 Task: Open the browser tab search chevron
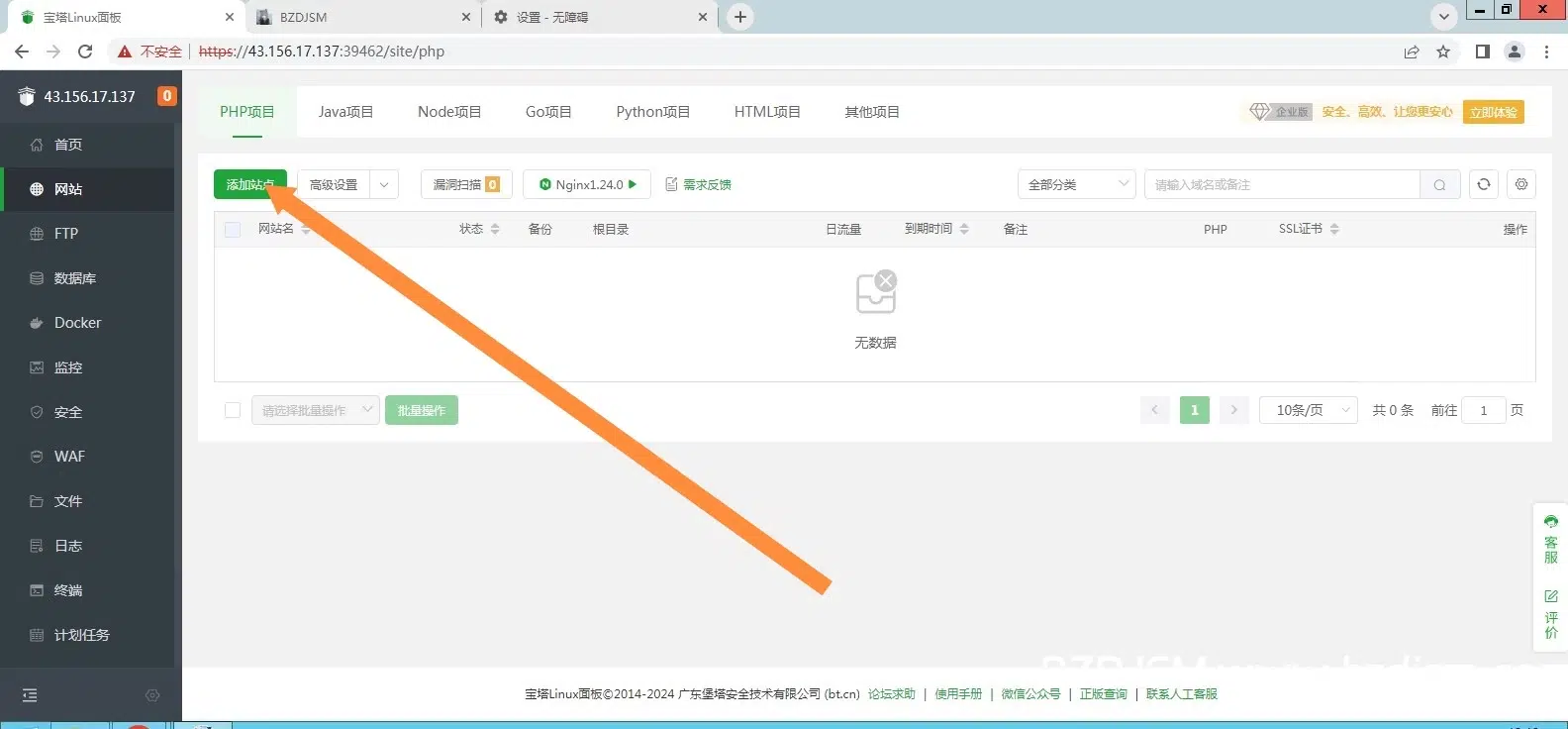pyautogui.click(x=1444, y=17)
